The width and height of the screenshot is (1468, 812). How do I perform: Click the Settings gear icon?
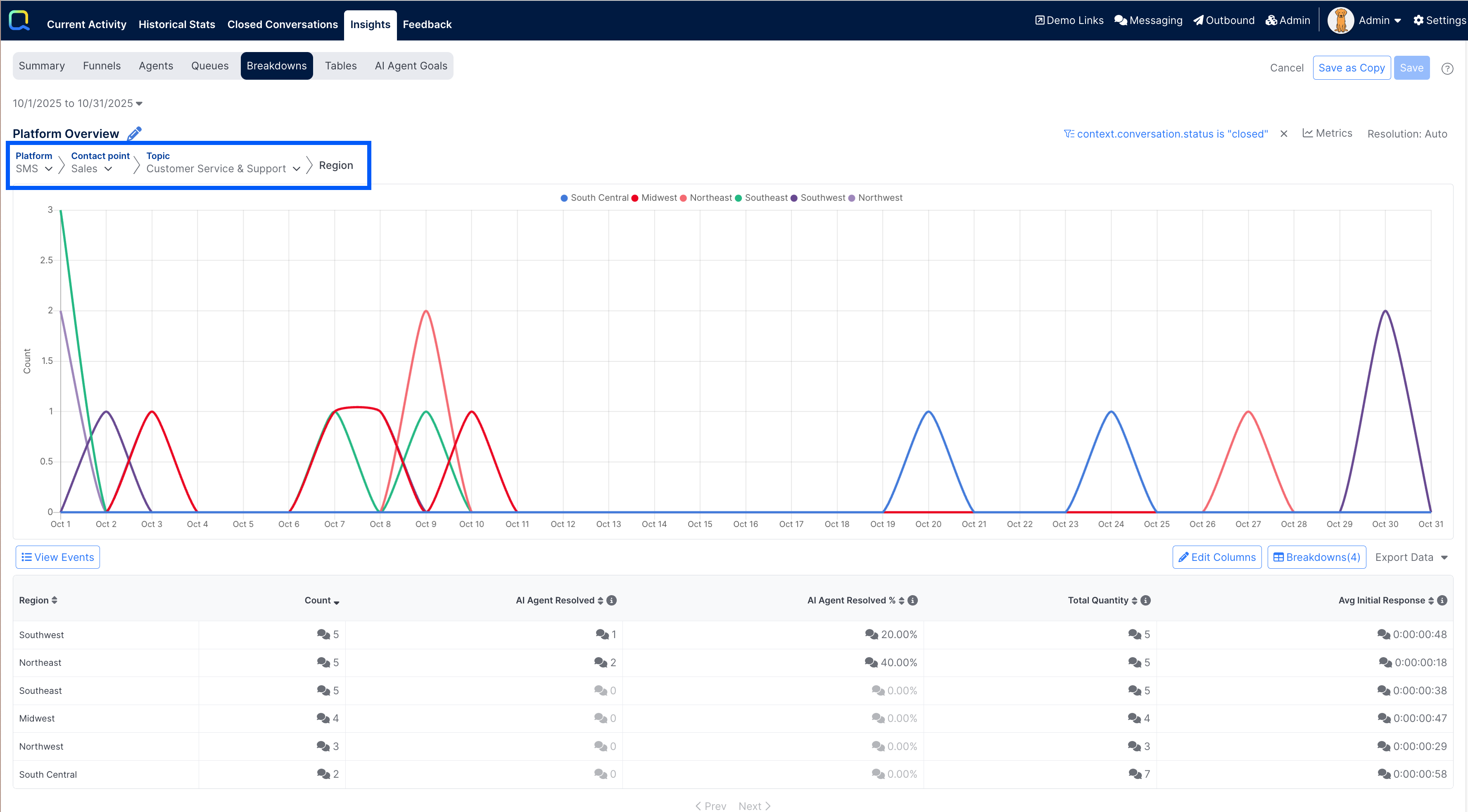pos(1418,21)
